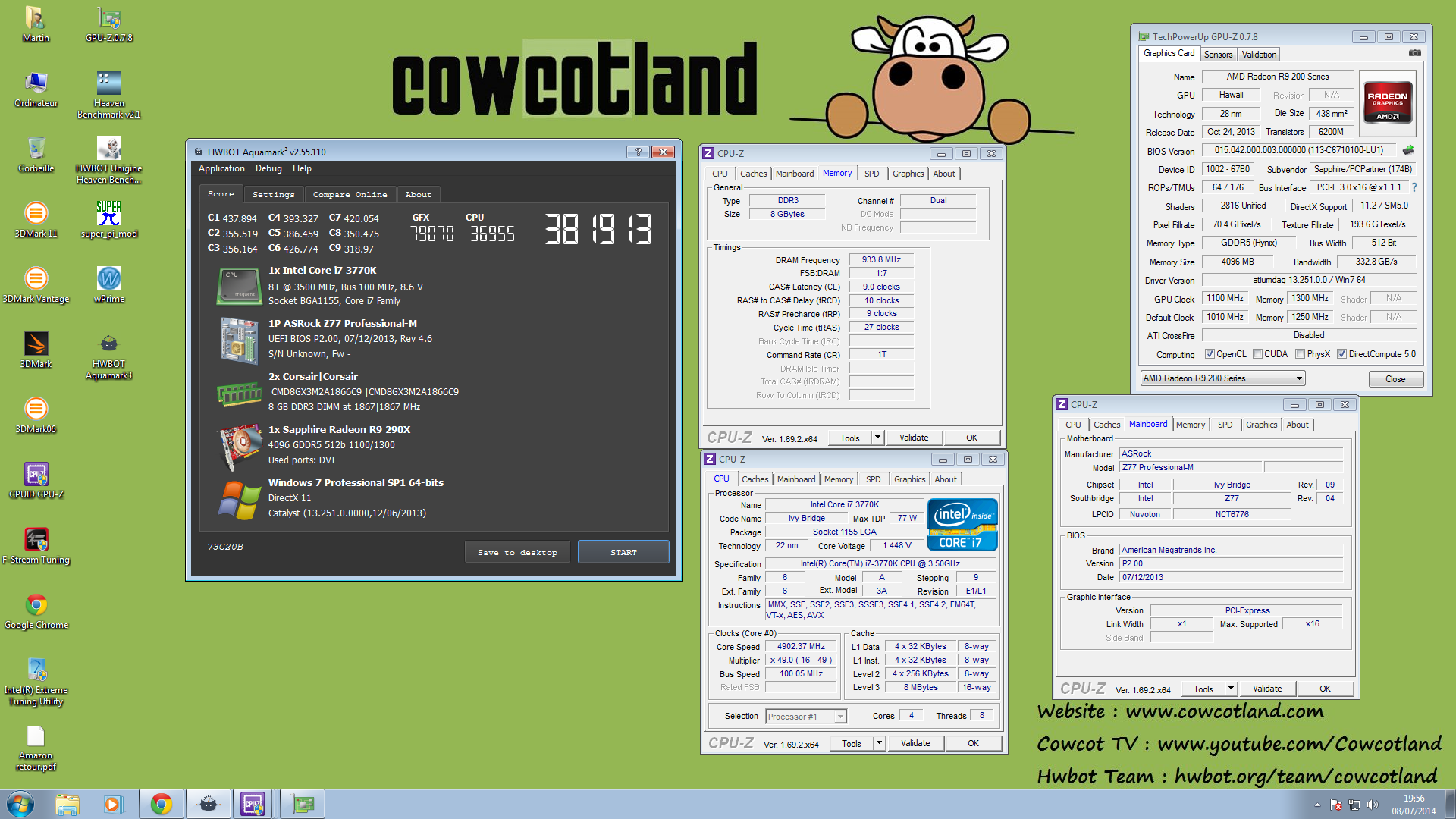Click Validate in CPU-Z Mainboard window
1456x819 pixels.
[1267, 689]
